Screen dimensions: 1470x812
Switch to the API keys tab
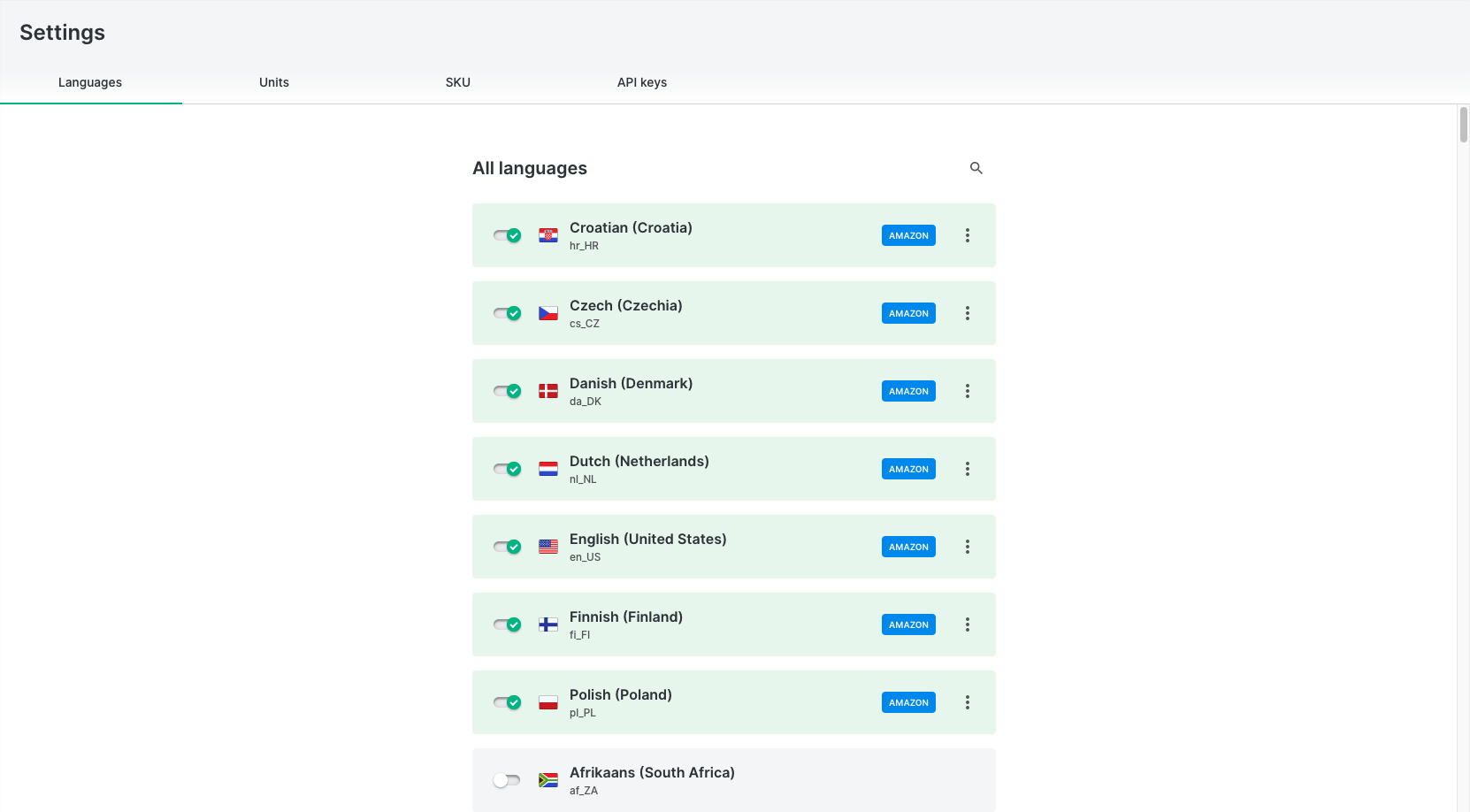click(642, 82)
